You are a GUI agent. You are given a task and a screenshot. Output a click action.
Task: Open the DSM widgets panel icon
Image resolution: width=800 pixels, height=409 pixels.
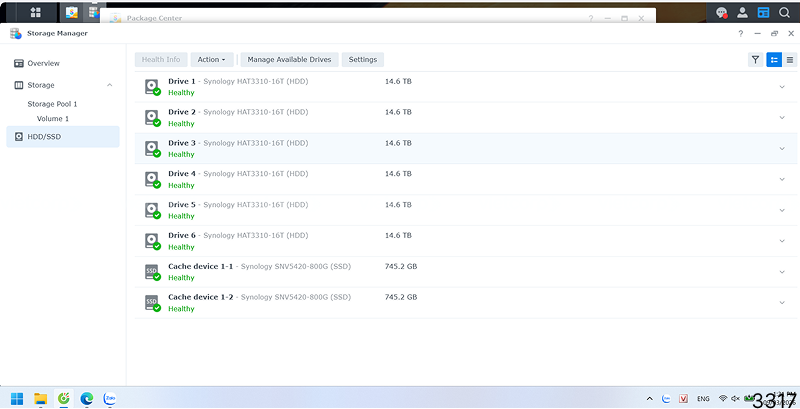pos(763,13)
